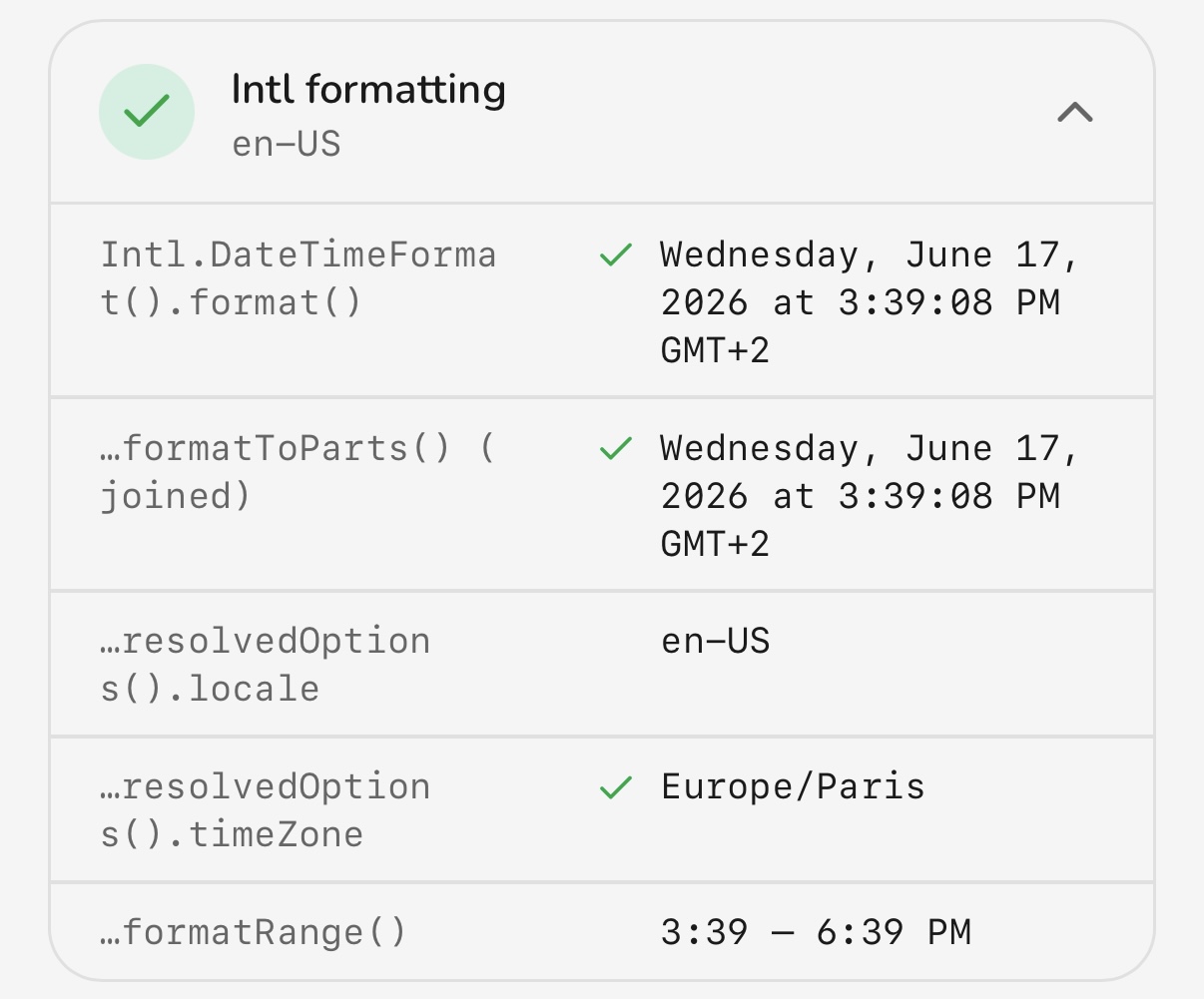
Task: Click the green checkmark status circle
Action: point(147,112)
